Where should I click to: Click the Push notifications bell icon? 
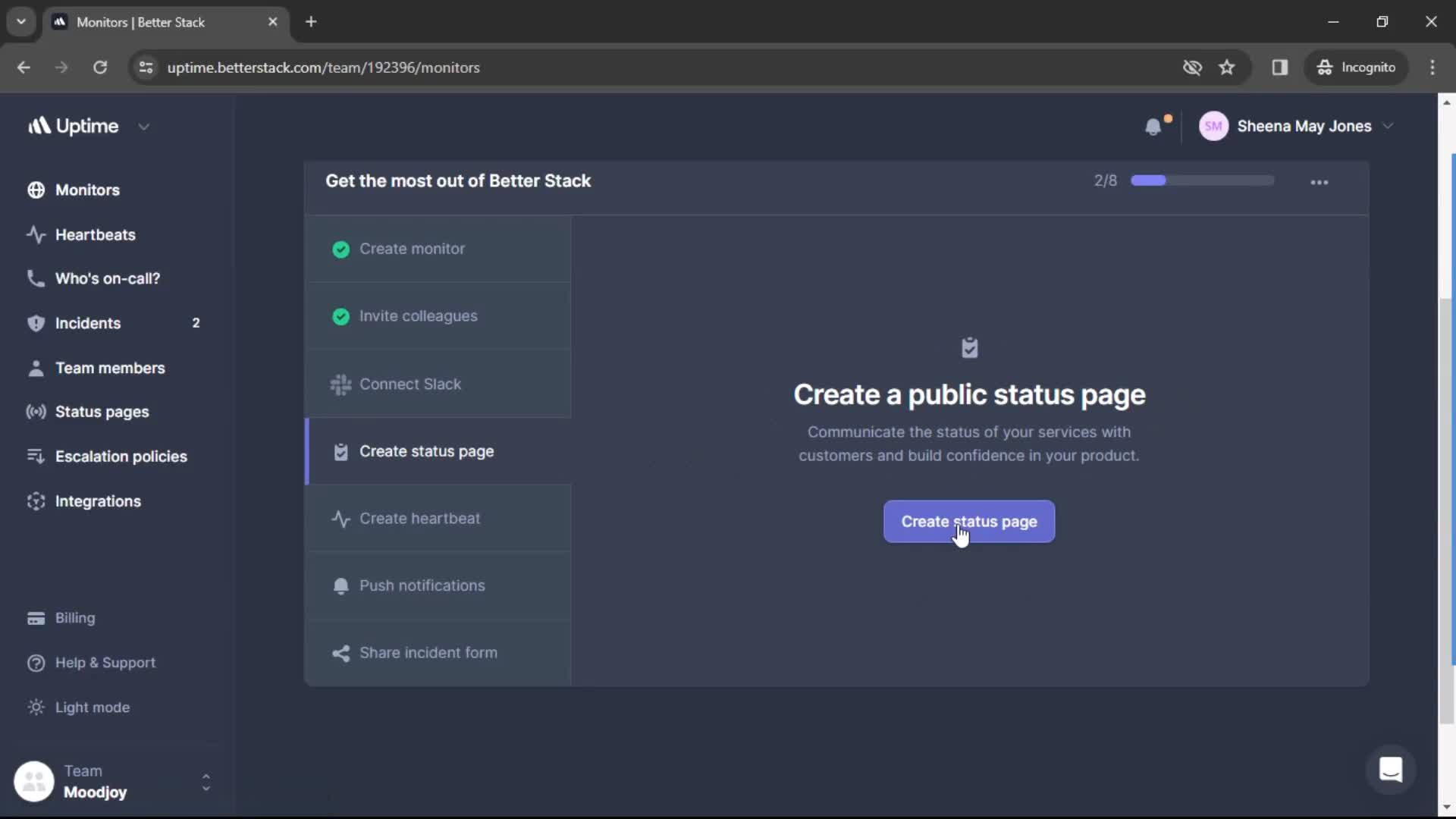click(341, 586)
